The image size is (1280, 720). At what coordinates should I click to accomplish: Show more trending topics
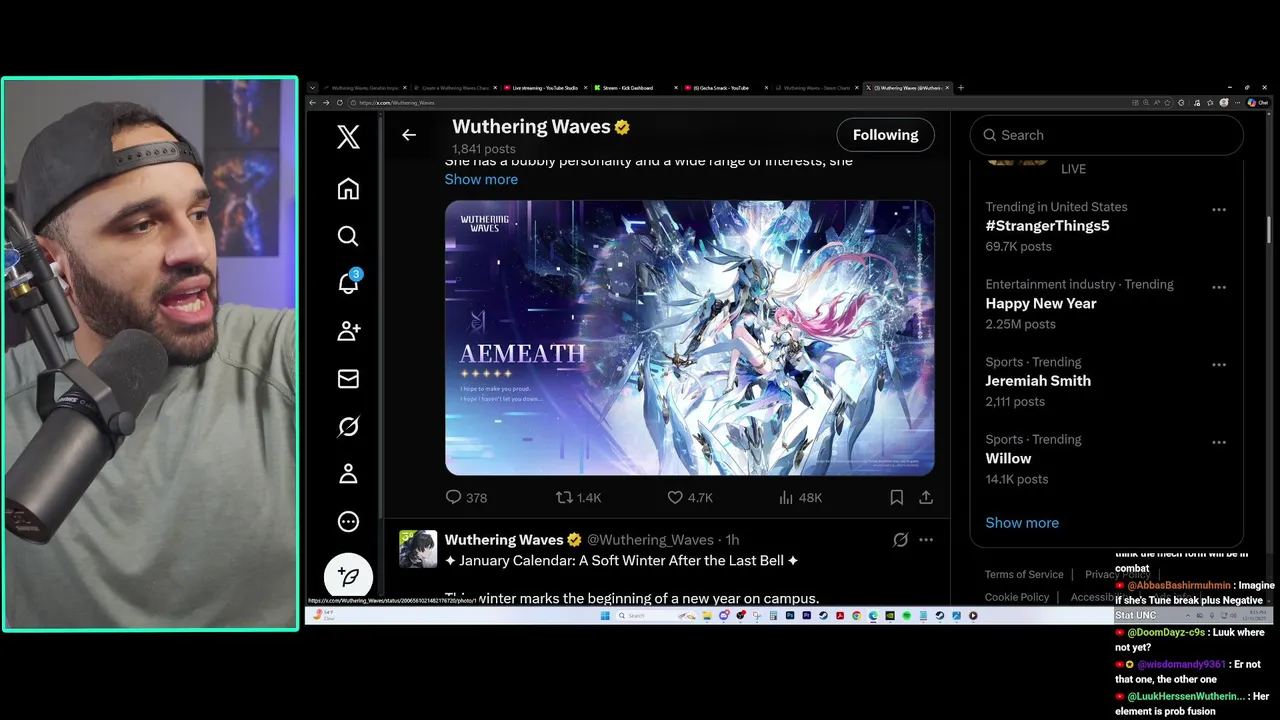pos(1022,522)
